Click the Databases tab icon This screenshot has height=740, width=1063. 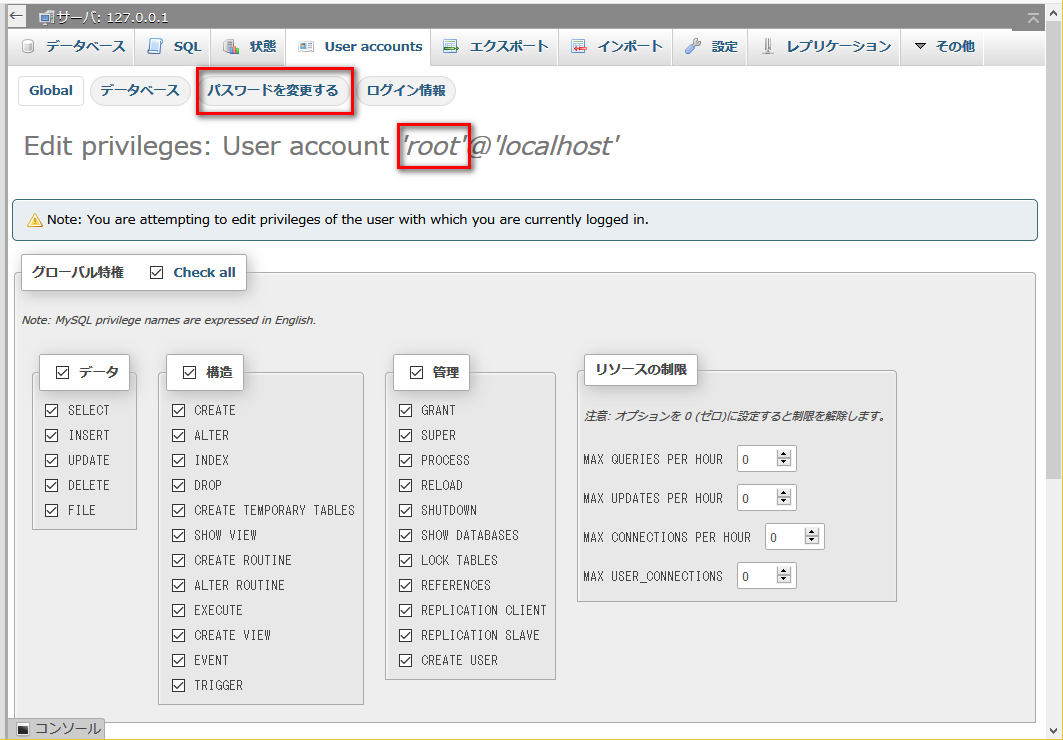[x=28, y=47]
